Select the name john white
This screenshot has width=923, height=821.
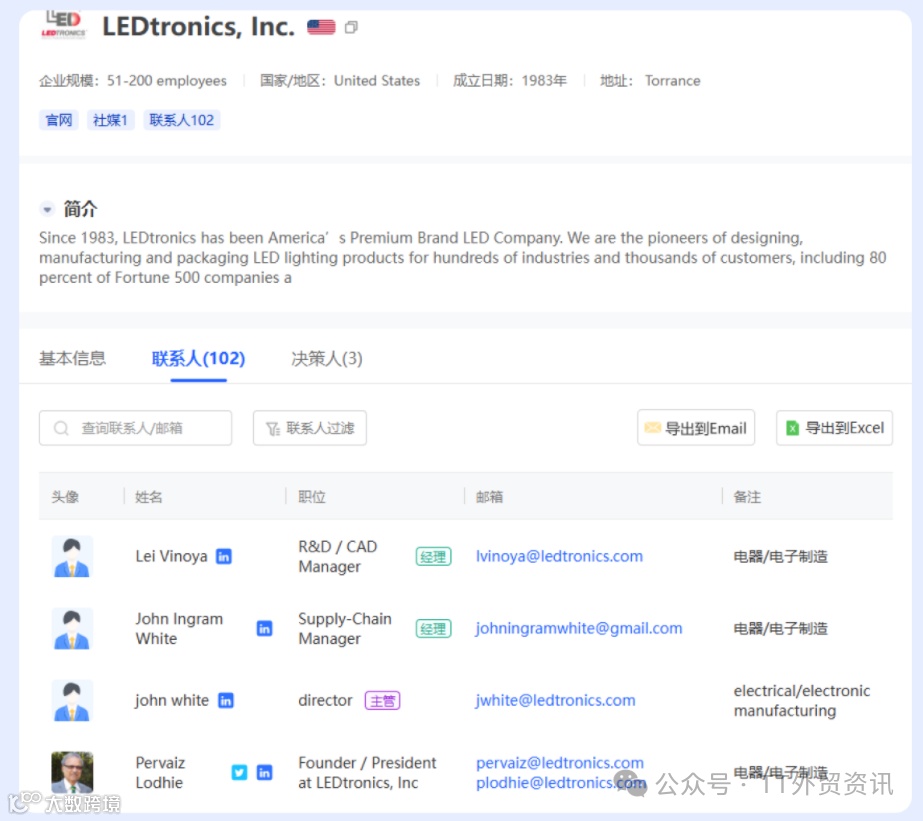point(172,700)
